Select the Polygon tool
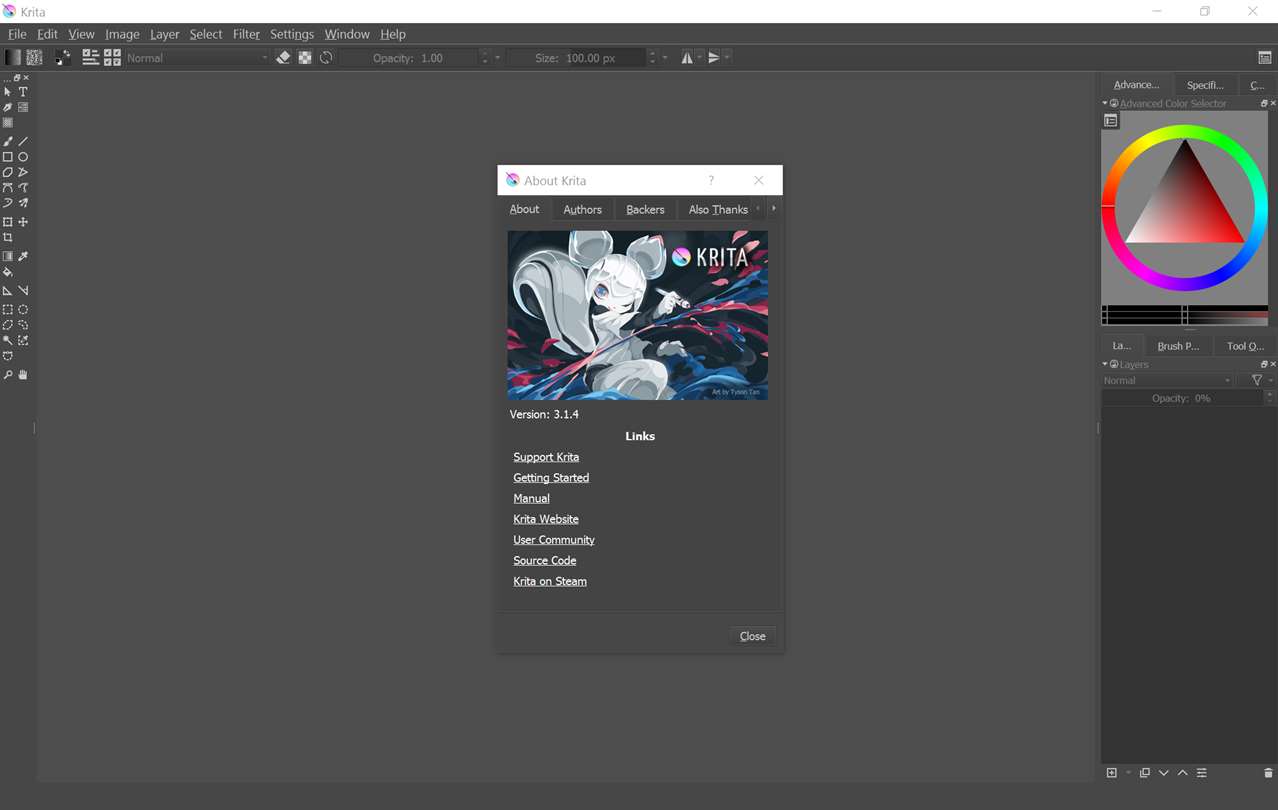Viewport: 1278px width, 810px height. [8, 172]
